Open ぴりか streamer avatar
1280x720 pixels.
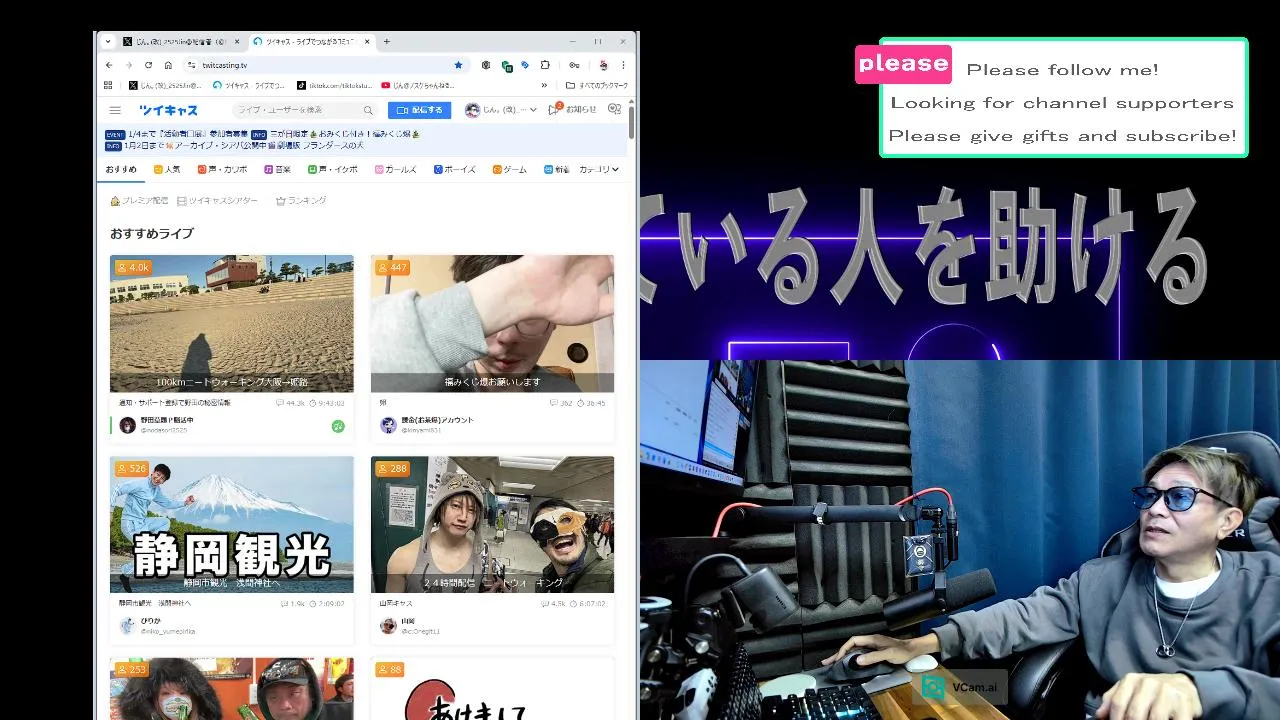coord(127,626)
